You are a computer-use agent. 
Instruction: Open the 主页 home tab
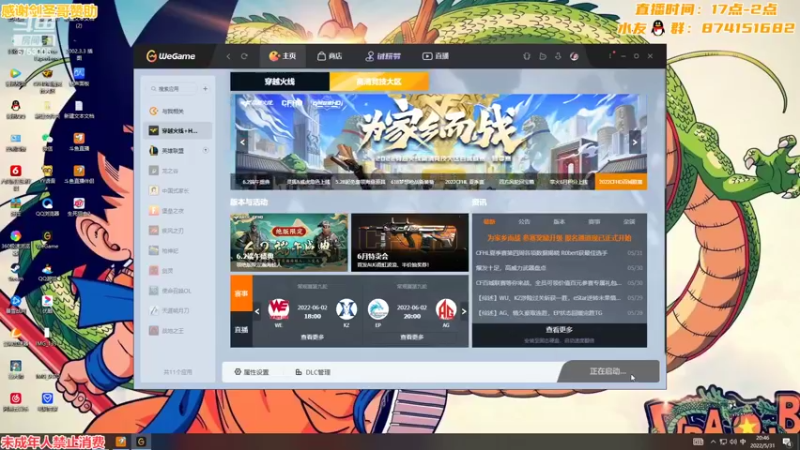point(283,56)
